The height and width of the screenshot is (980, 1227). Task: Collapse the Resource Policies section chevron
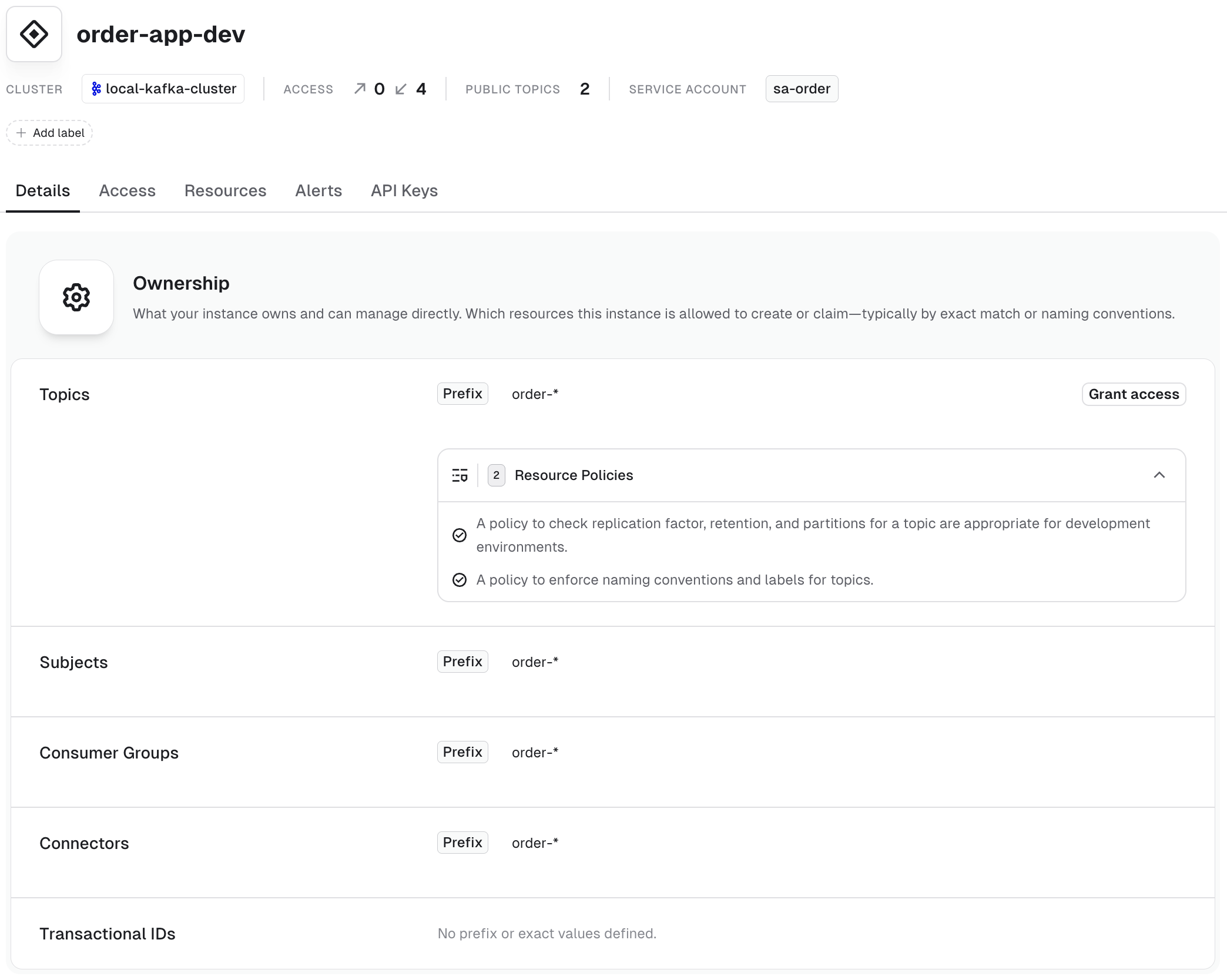1159,475
